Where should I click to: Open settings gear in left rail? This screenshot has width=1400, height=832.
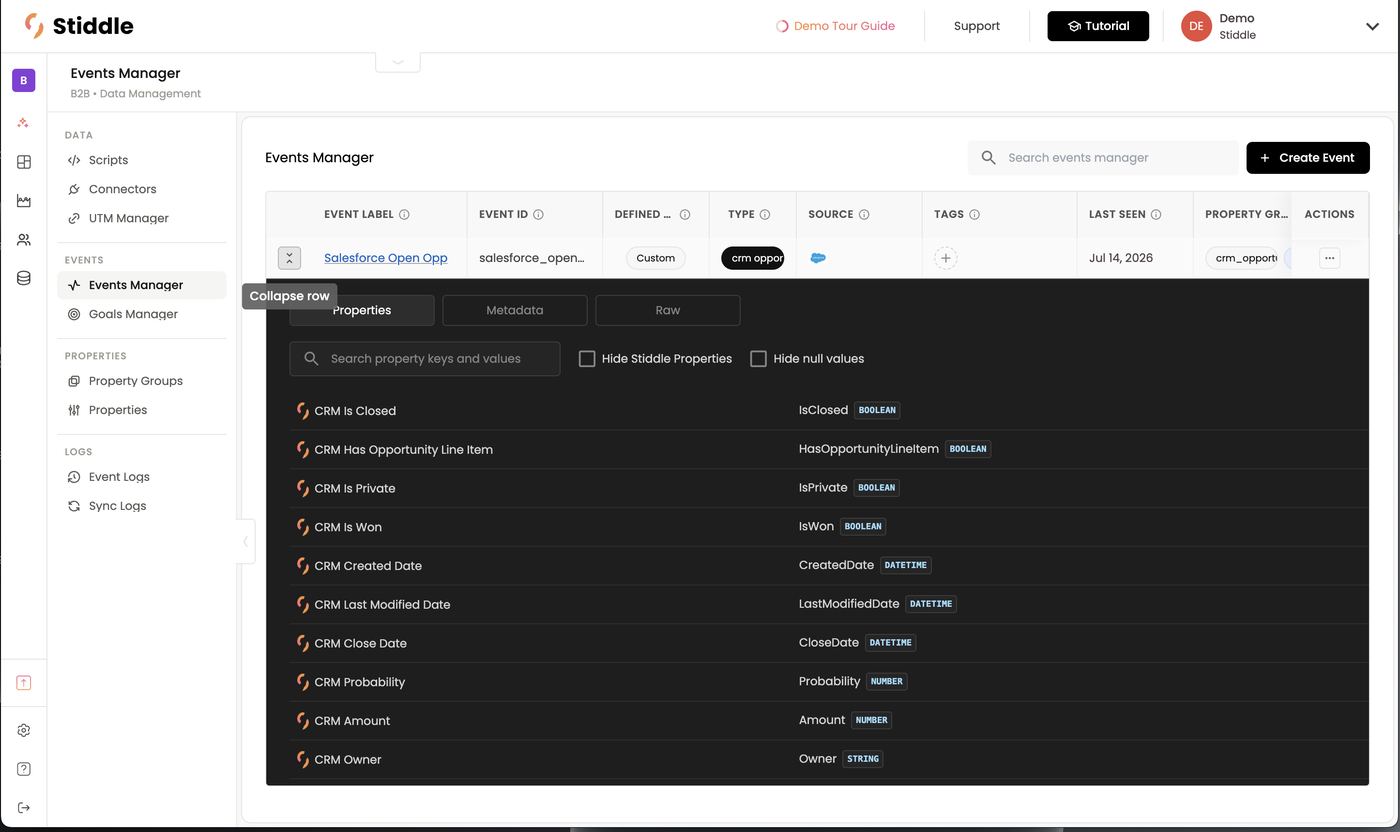coord(24,730)
